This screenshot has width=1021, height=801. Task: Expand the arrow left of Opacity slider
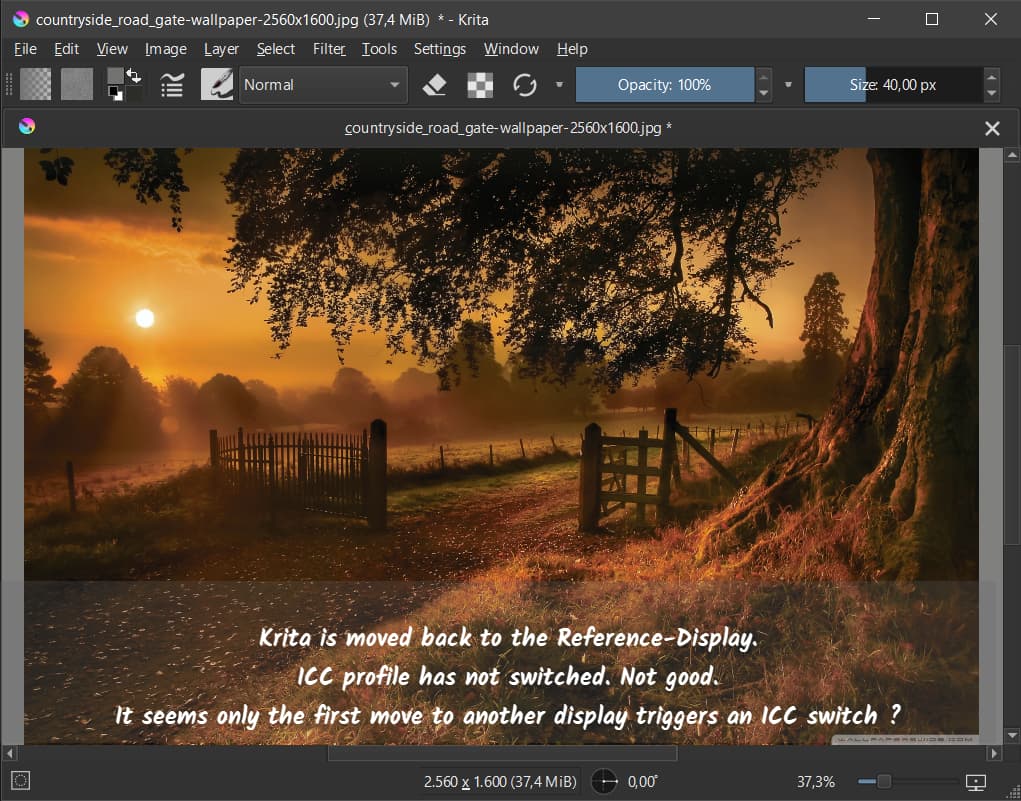pyautogui.click(x=559, y=85)
